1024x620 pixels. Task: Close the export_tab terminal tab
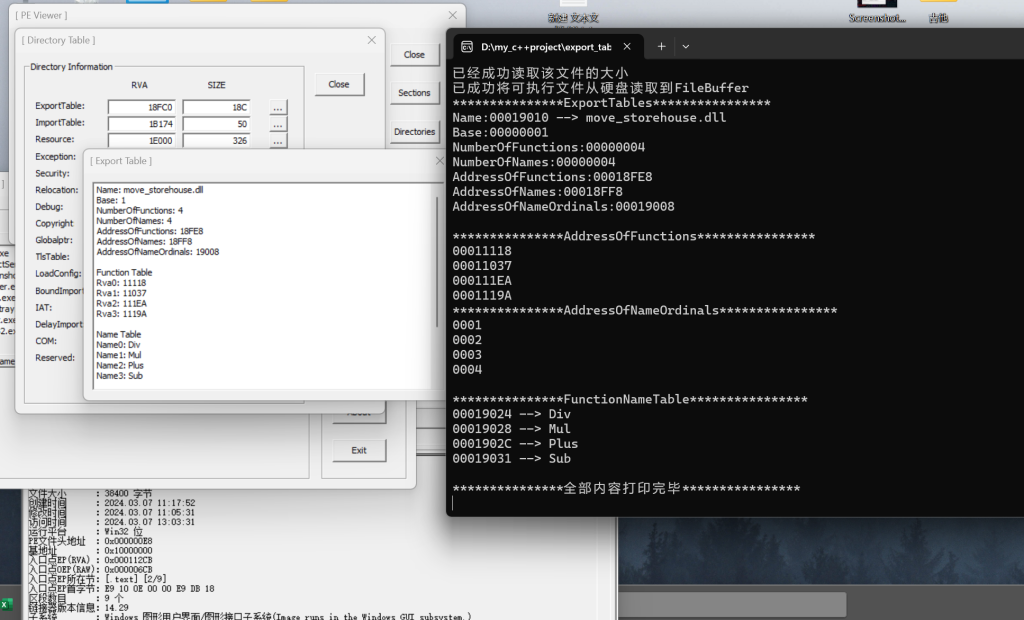627,47
